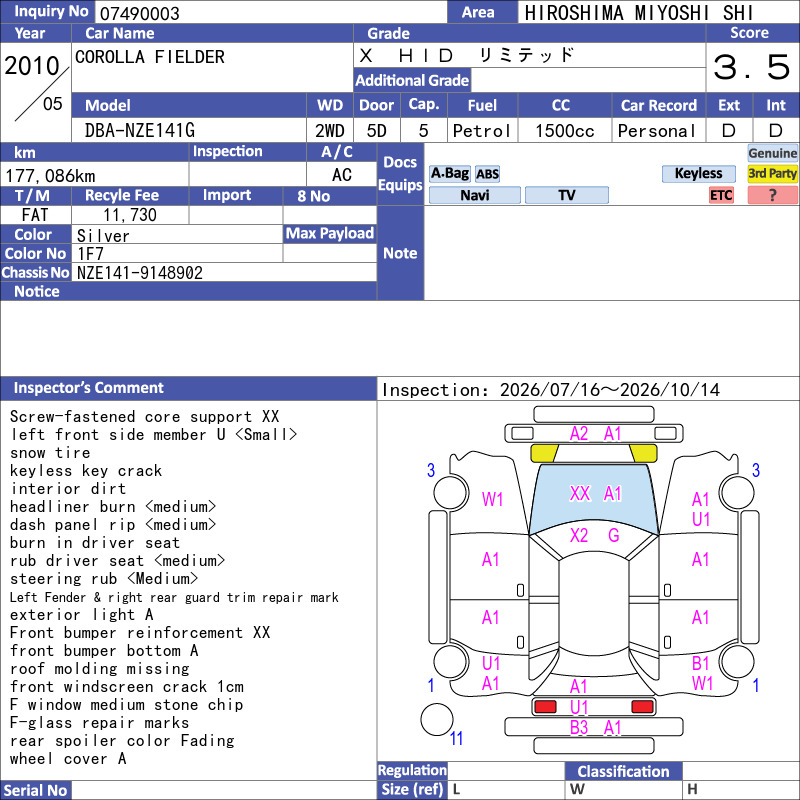Click the Navi equipment button
Viewport: 800px width, 800px height.
[474, 195]
